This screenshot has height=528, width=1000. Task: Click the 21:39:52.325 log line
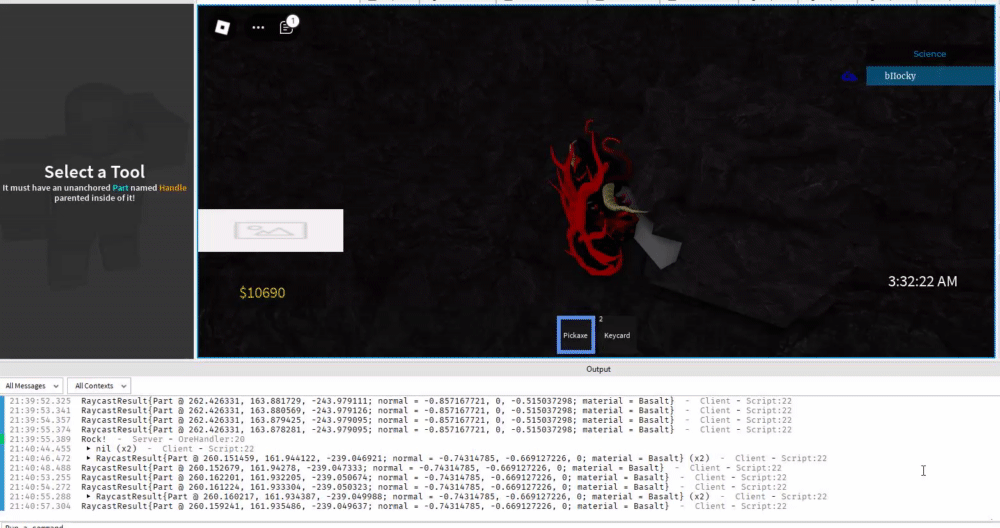click(401, 401)
